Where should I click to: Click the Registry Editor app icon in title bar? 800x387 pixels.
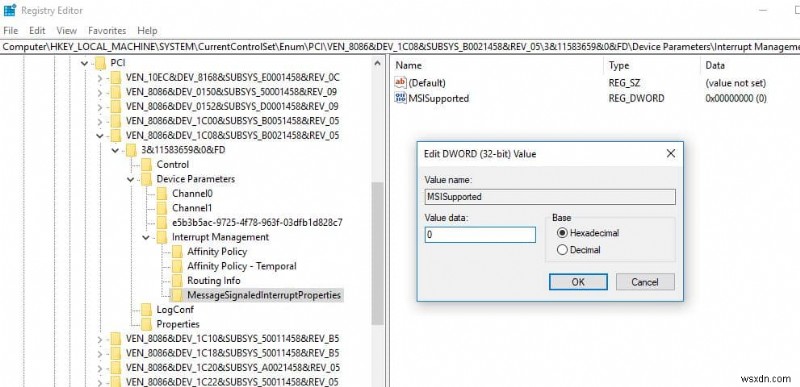(x=10, y=10)
